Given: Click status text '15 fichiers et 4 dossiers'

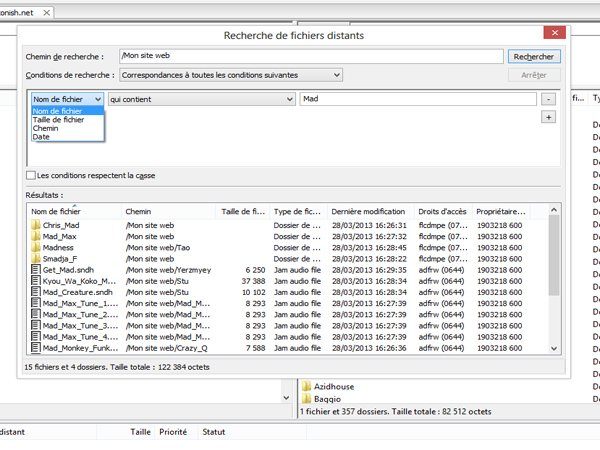Looking at the screenshot, I should tap(67, 367).
